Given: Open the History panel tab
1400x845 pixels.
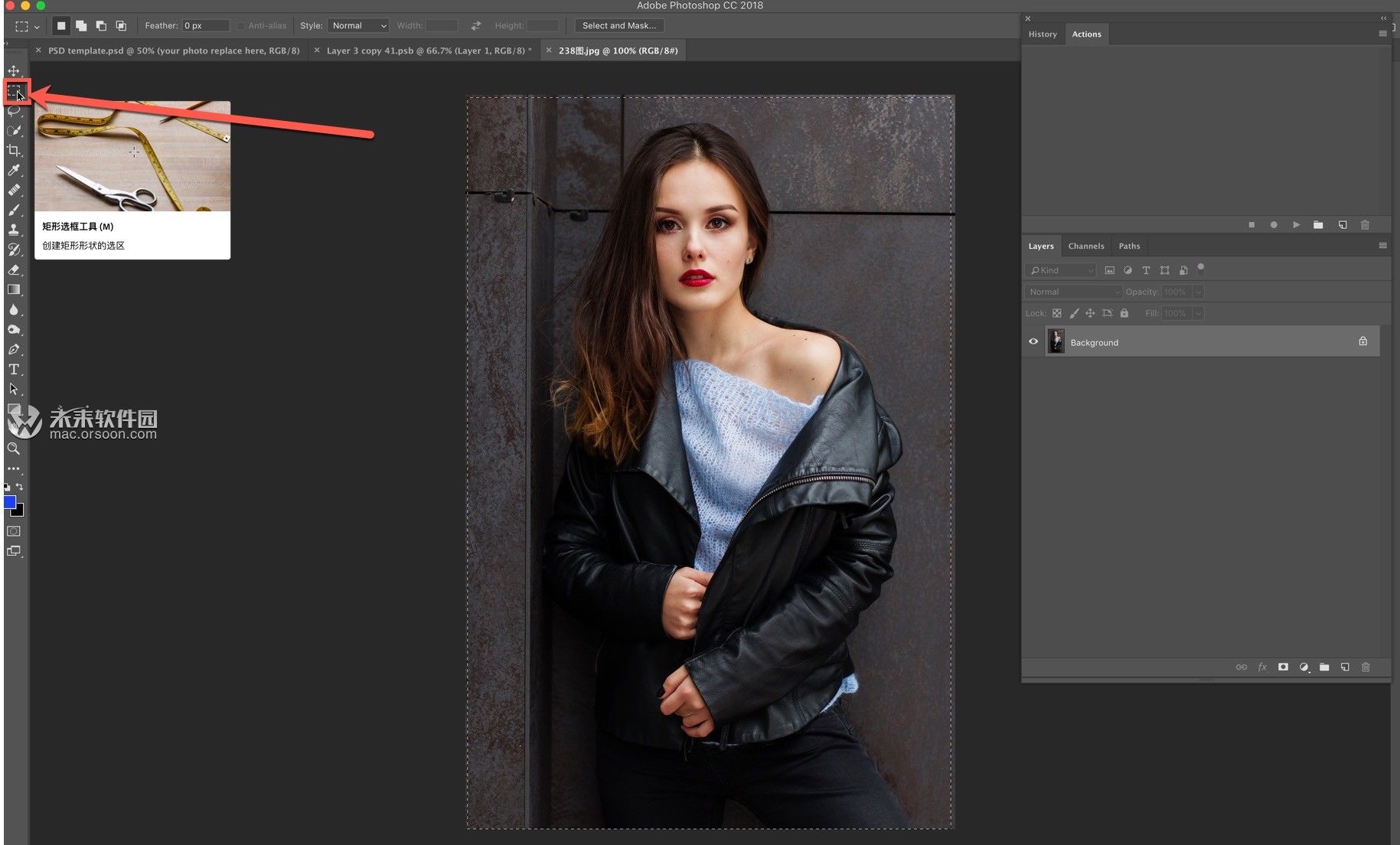Looking at the screenshot, I should pyautogui.click(x=1042, y=34).
